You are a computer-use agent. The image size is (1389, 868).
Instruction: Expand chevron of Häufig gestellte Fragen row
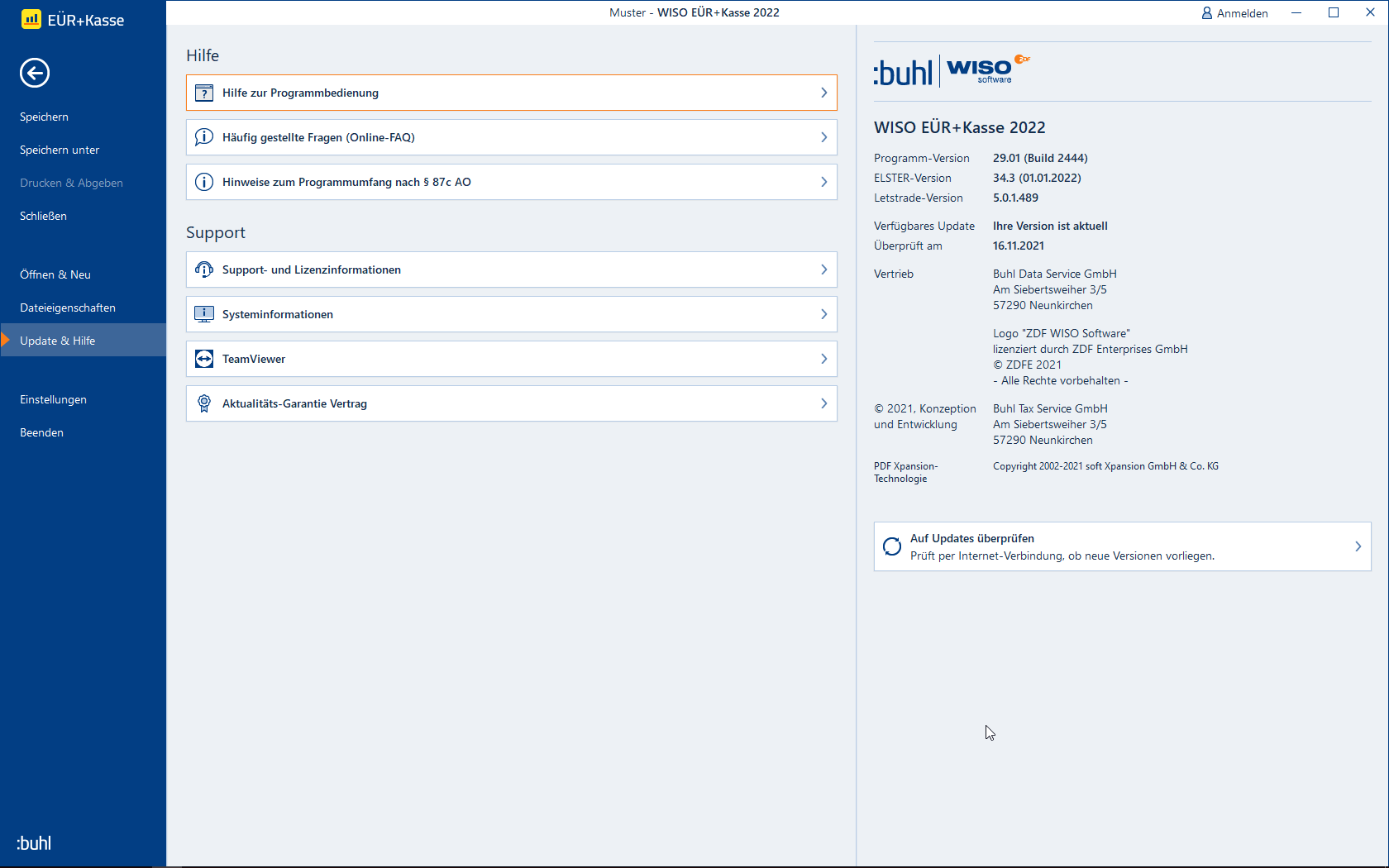(823, 137)
